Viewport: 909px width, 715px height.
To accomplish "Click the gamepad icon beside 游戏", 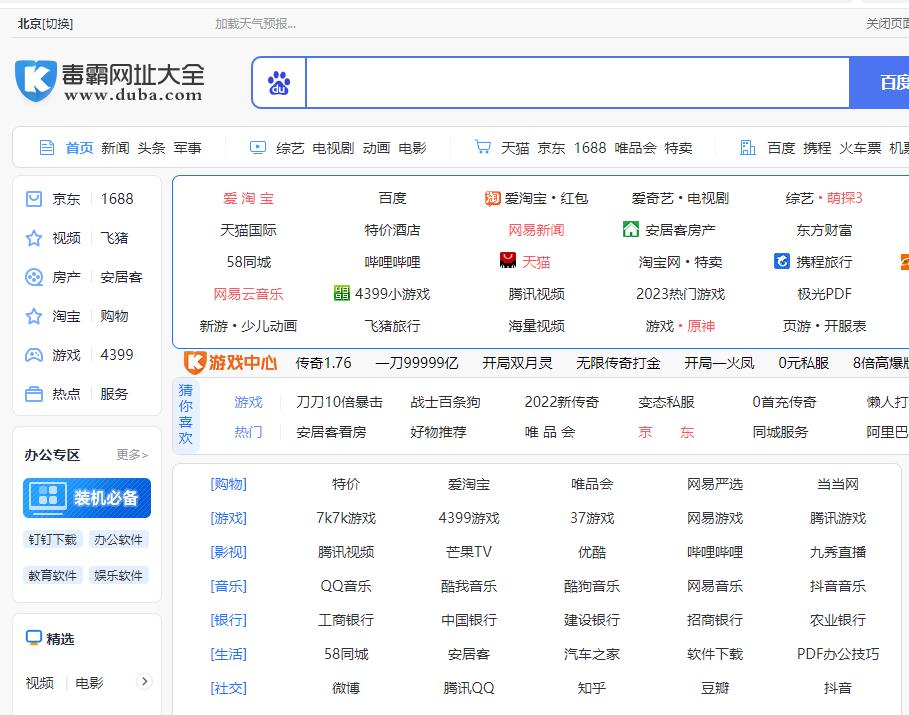I will [x=34, y=355].
